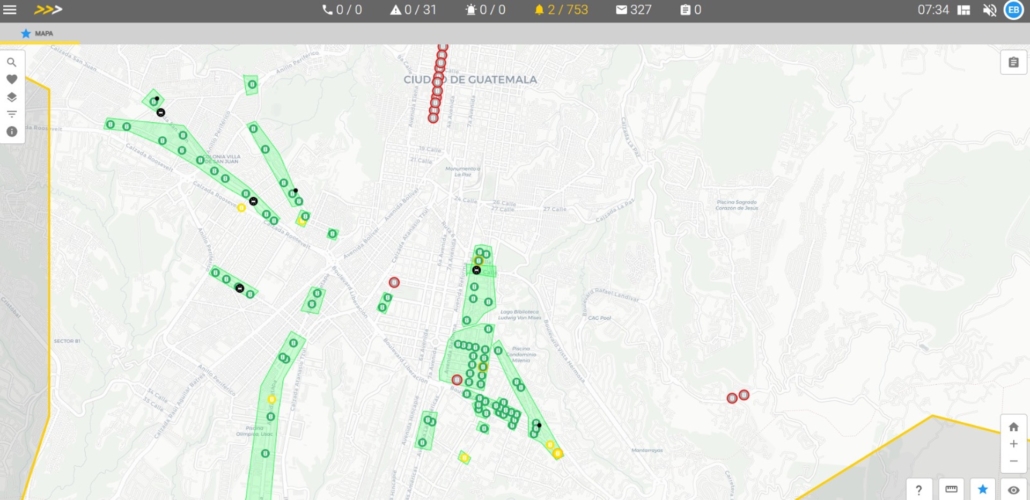Switch to the MAPA tab
Image resolution: width=1030 pixels, height=500 pixels.
point(37,33)
